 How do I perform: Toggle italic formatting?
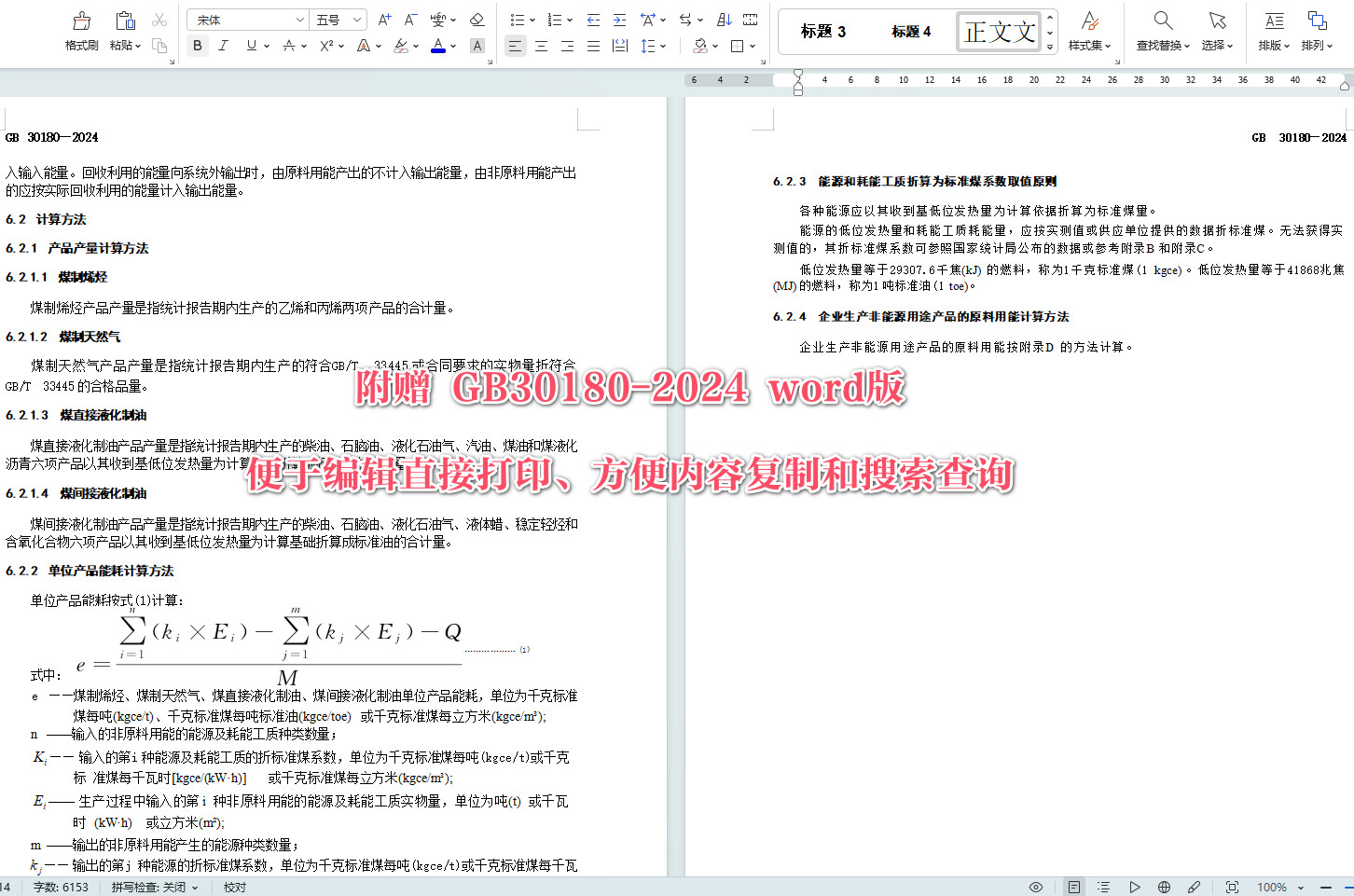(x=223, y=45)
